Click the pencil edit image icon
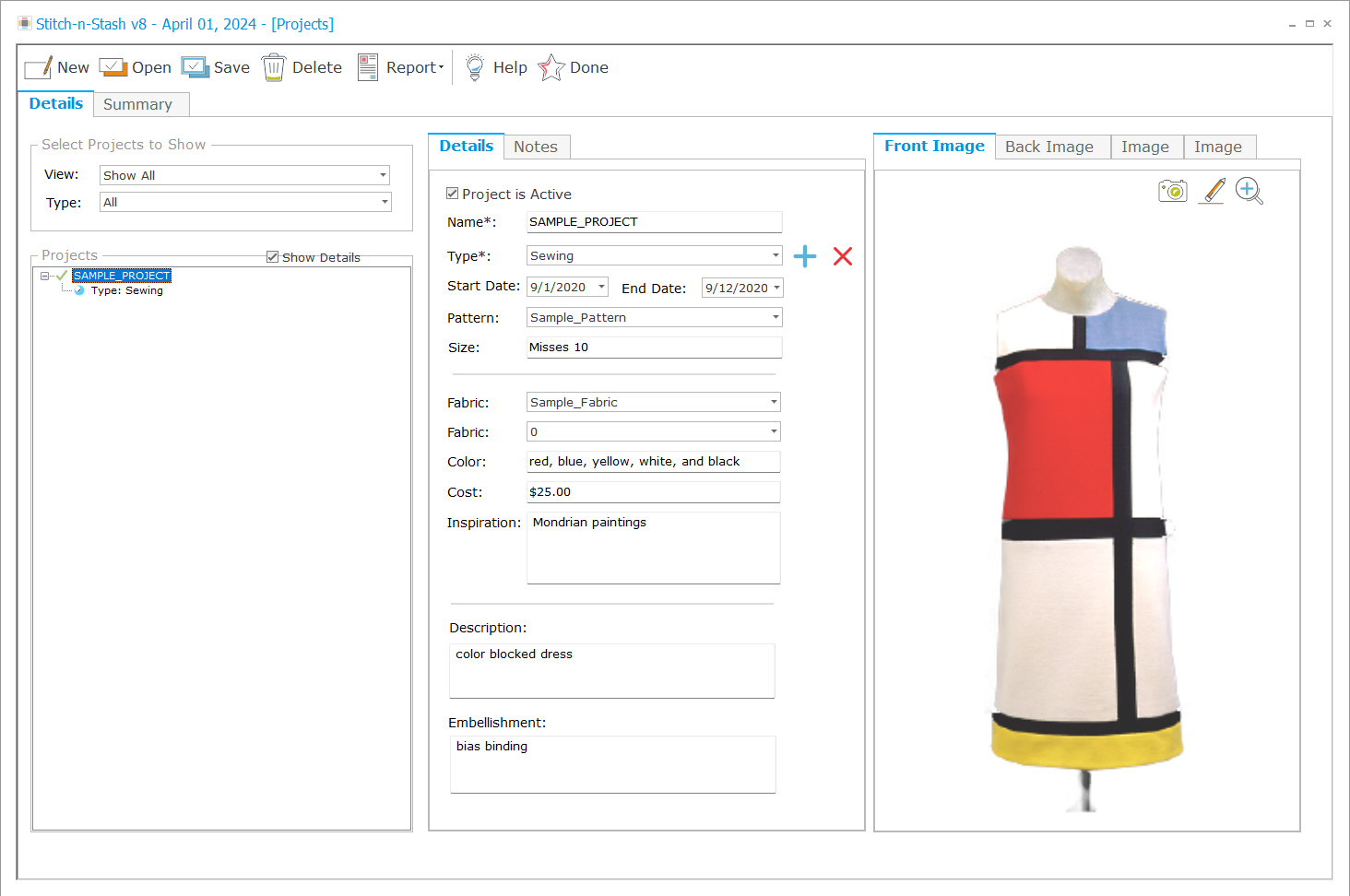This screenshot has width=1350, height=896. (1213, 191)
